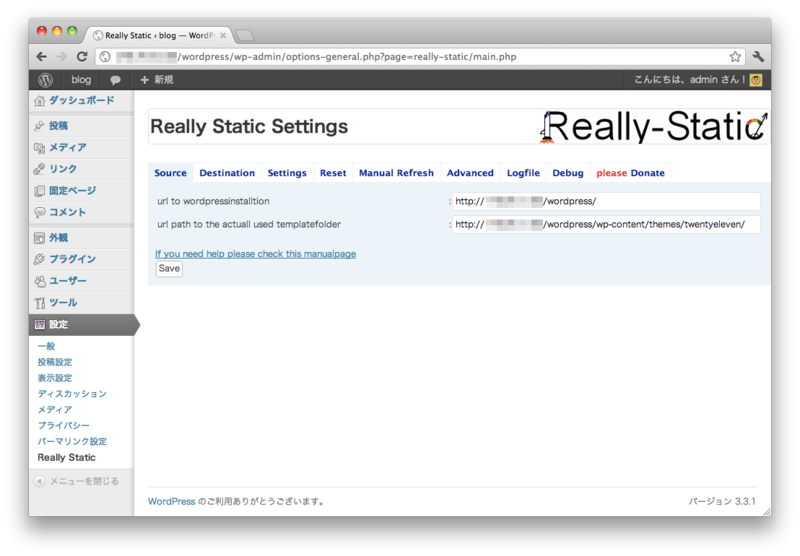Click the 外観 appearance icon
Image resolution: width=800 pixels, height=556 pixels.
pos(39,238)
